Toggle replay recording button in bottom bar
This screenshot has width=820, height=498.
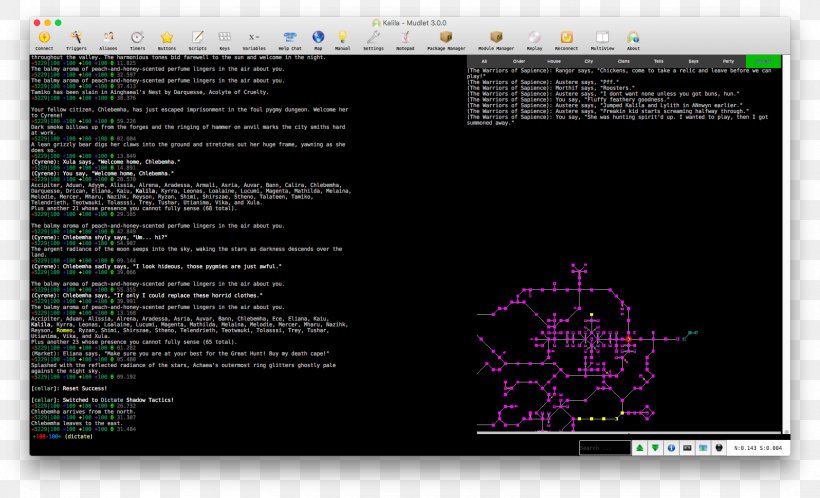coord(687,448)
